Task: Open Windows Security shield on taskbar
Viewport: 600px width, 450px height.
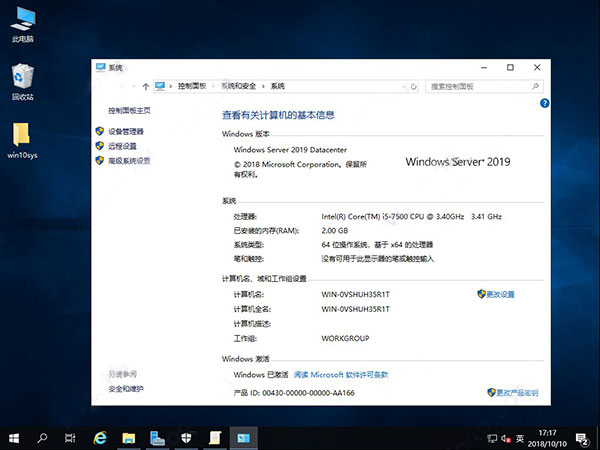Action: pyautogui.click(x=185, y=437)
